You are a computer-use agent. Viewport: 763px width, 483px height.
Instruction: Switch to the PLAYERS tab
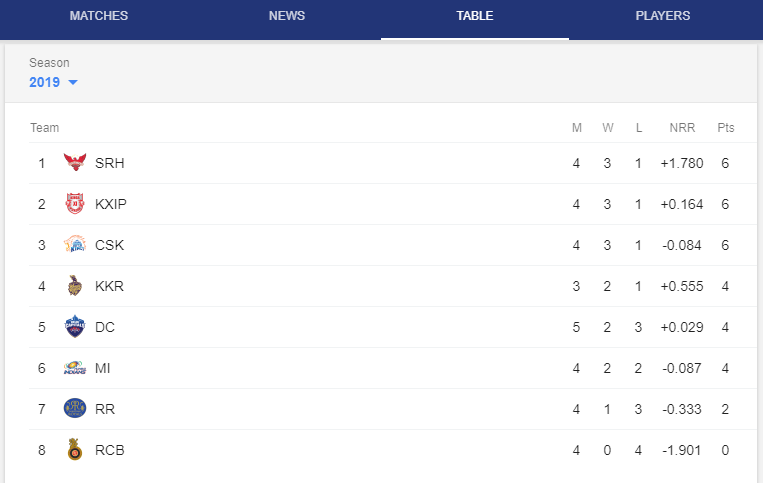pyautogui.click(x=662, y=16)
